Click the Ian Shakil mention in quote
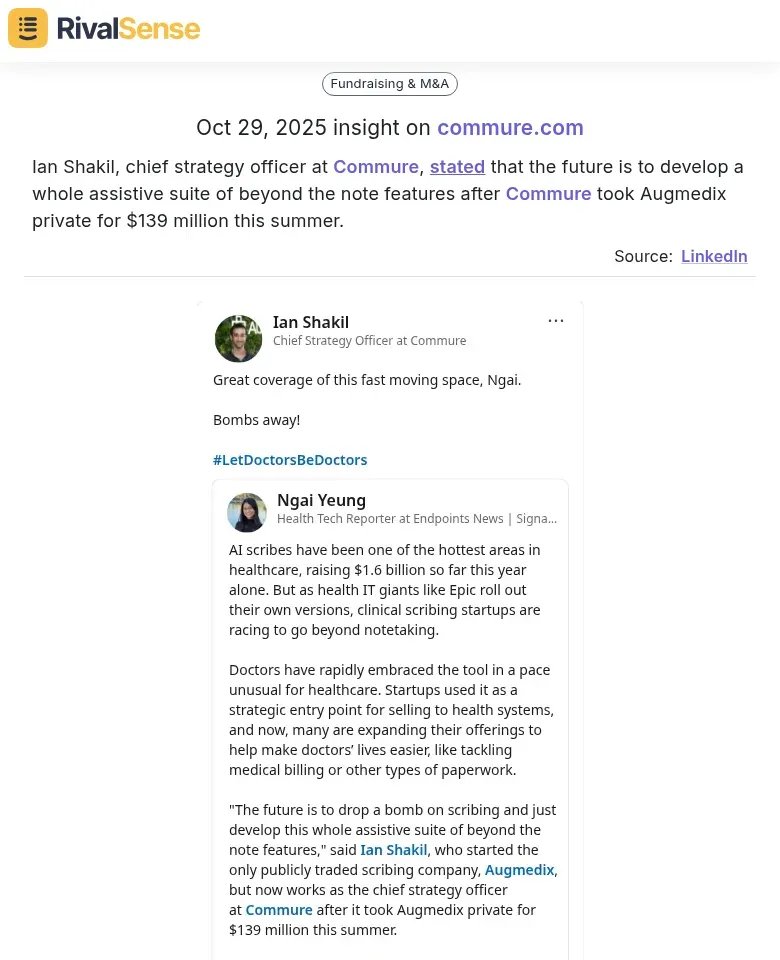The width and height of the screenshot is (780, 960). pos(394,850)
